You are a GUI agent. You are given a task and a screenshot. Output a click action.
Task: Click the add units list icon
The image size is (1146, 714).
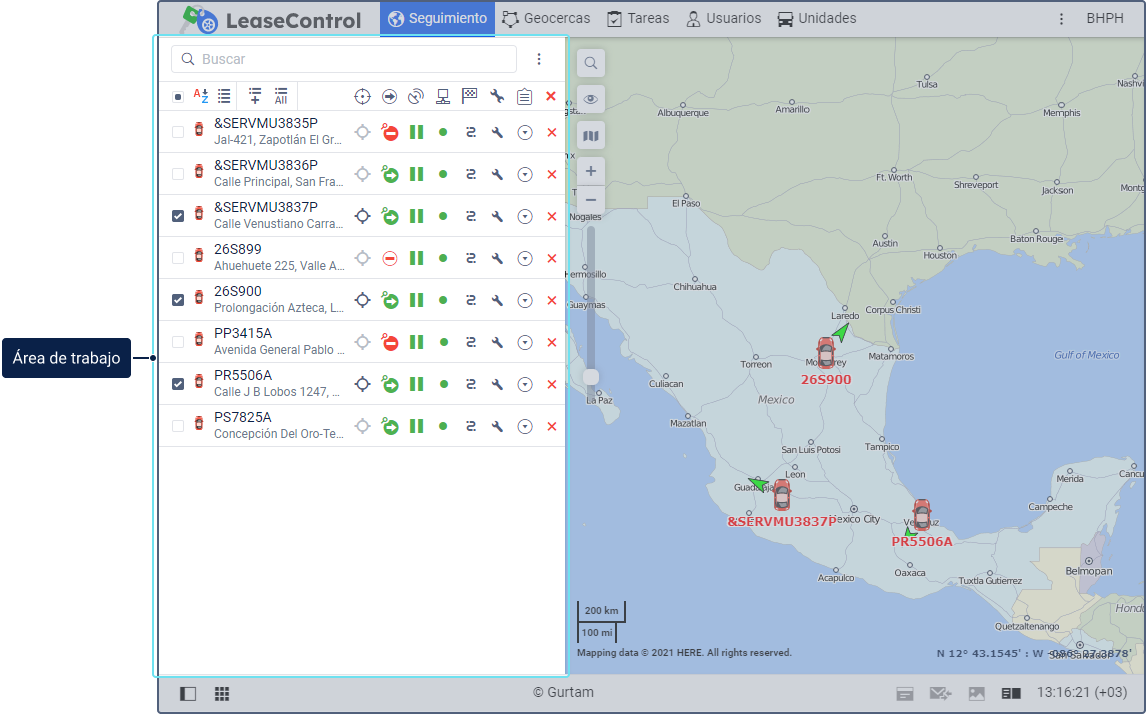click(x=255, y=96)
